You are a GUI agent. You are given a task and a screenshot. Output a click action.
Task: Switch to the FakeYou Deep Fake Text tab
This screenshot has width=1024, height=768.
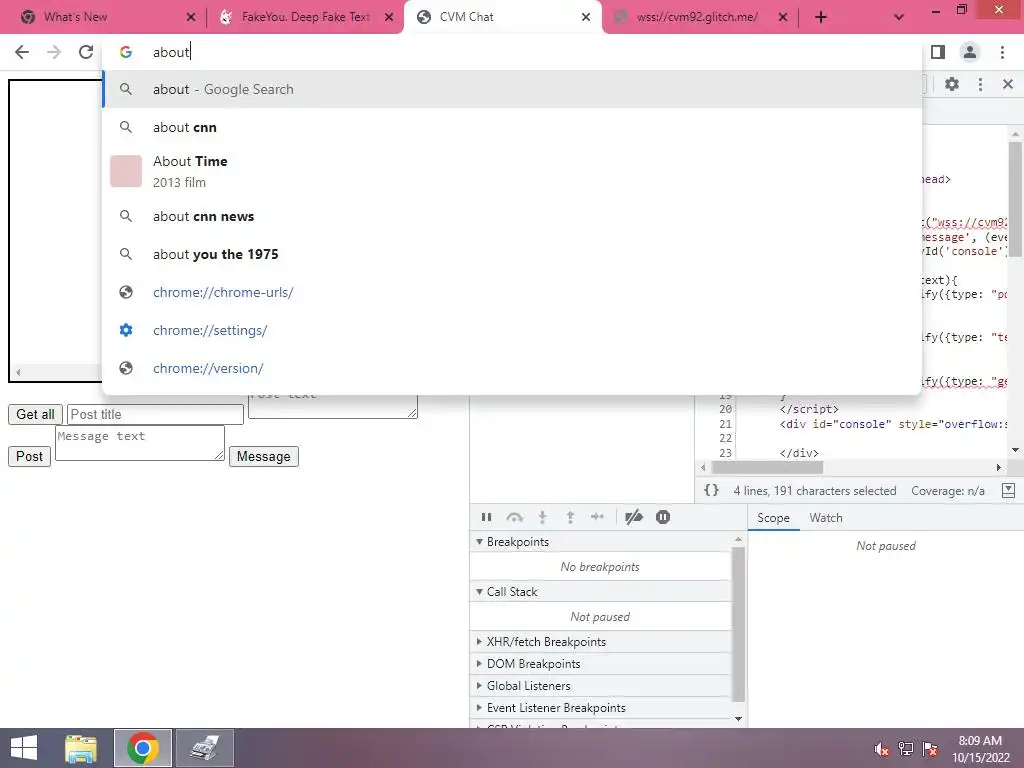tap(305, 17)
